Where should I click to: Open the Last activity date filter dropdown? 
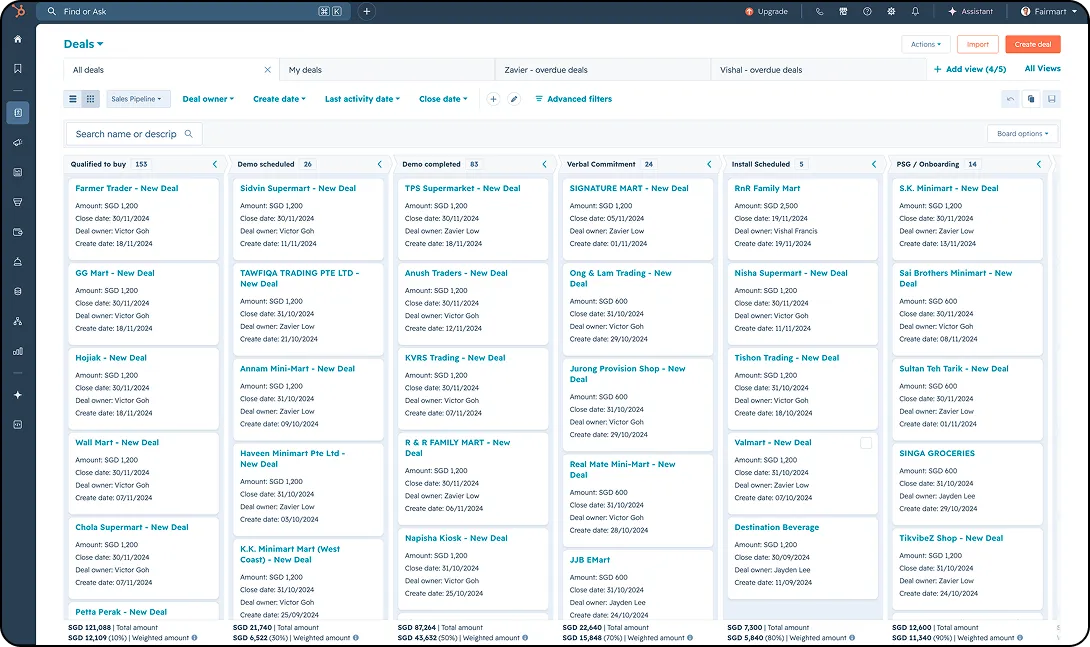point(362,99)
